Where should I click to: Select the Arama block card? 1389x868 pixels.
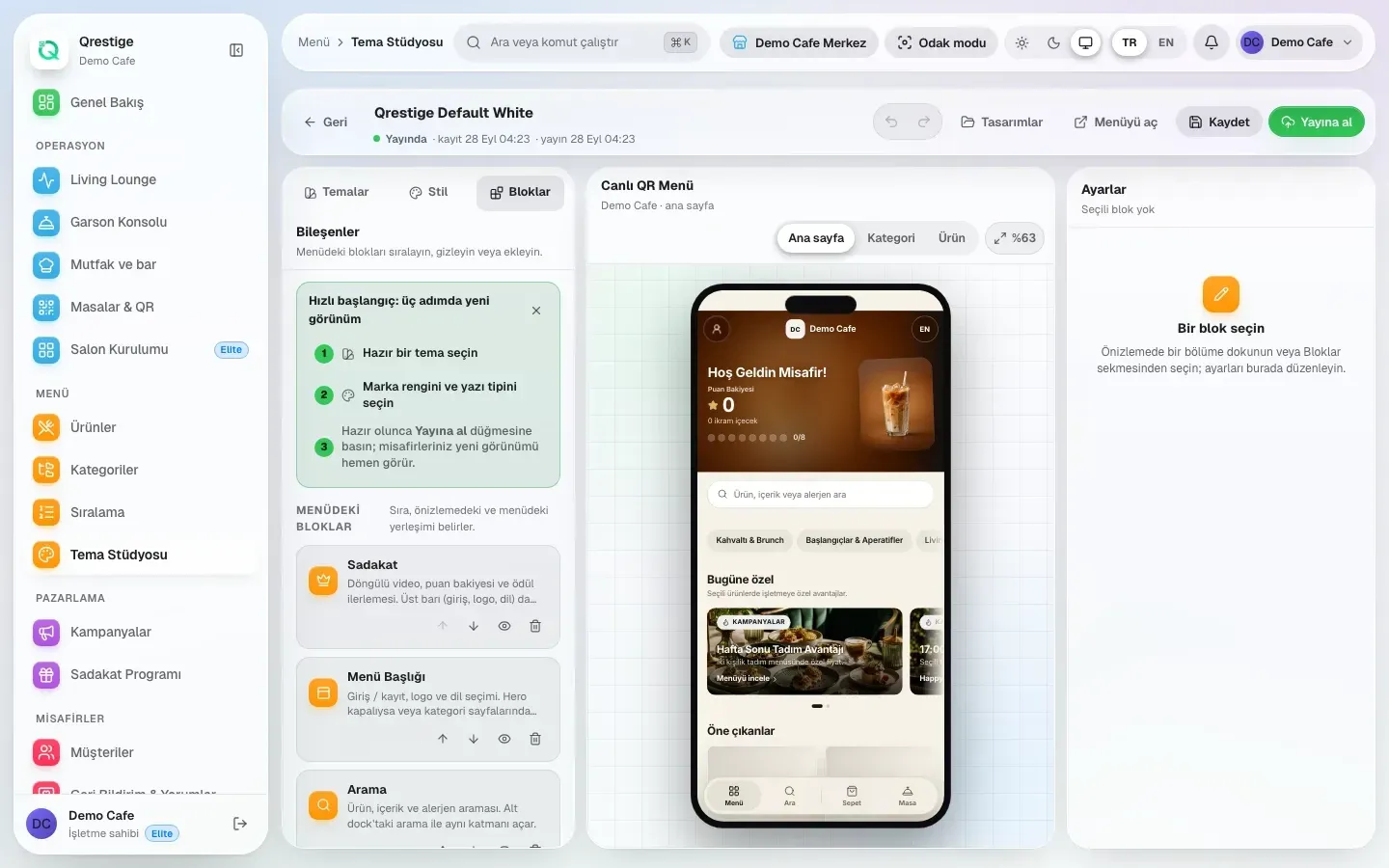(x=428, y=808)
